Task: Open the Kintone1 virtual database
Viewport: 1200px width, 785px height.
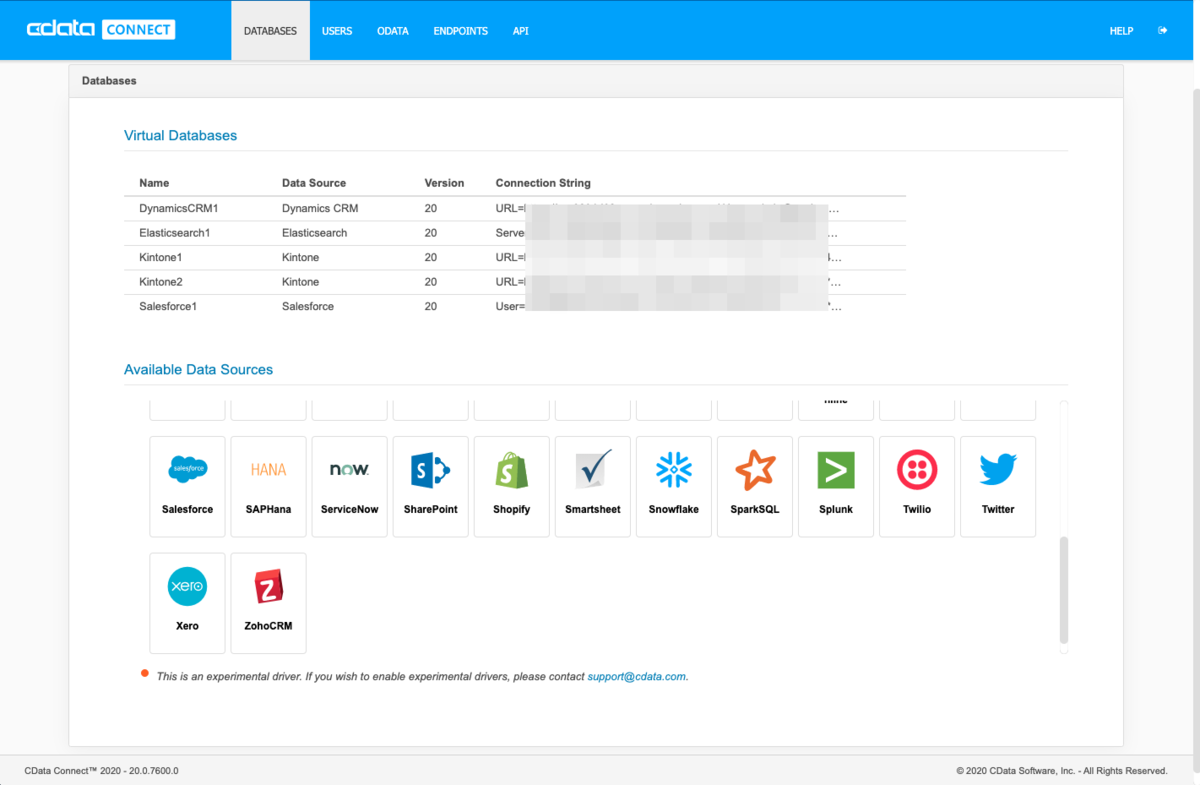Action: (161, 257)
